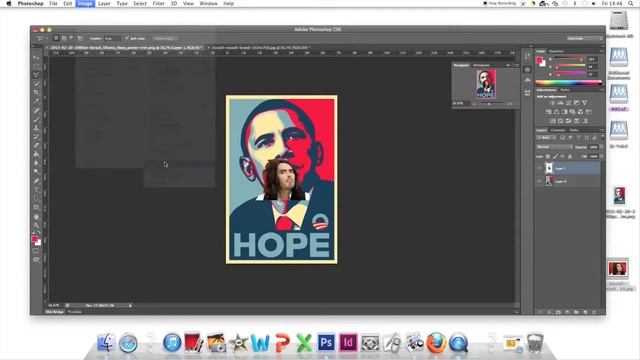The height and width of the screenshot is (360, 640).
Task: Toggle Lock image pixels
Action: click(x=555, y=156)
